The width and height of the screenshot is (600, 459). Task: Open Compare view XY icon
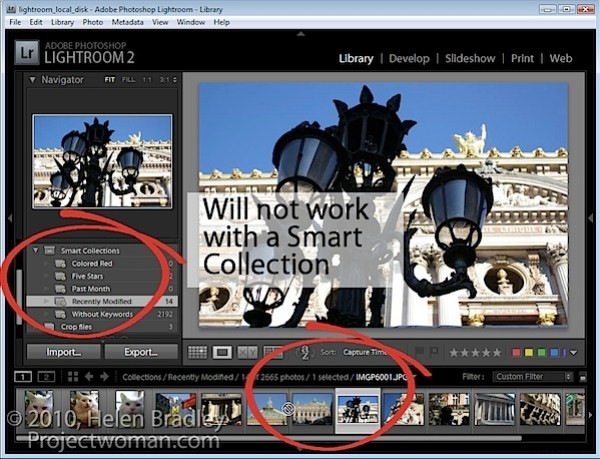(247, 352)
